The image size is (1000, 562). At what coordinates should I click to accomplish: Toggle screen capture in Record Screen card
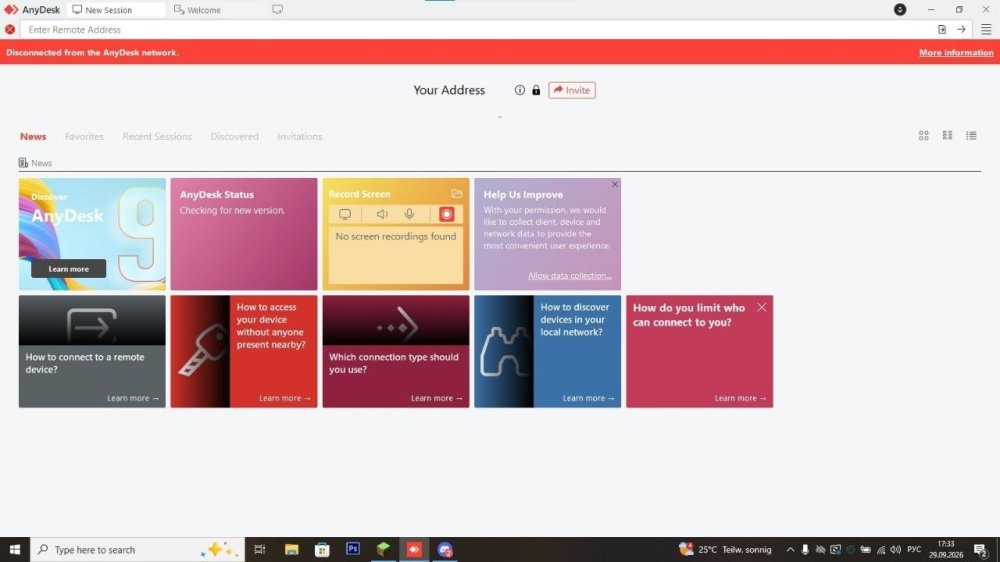(345, 214)
